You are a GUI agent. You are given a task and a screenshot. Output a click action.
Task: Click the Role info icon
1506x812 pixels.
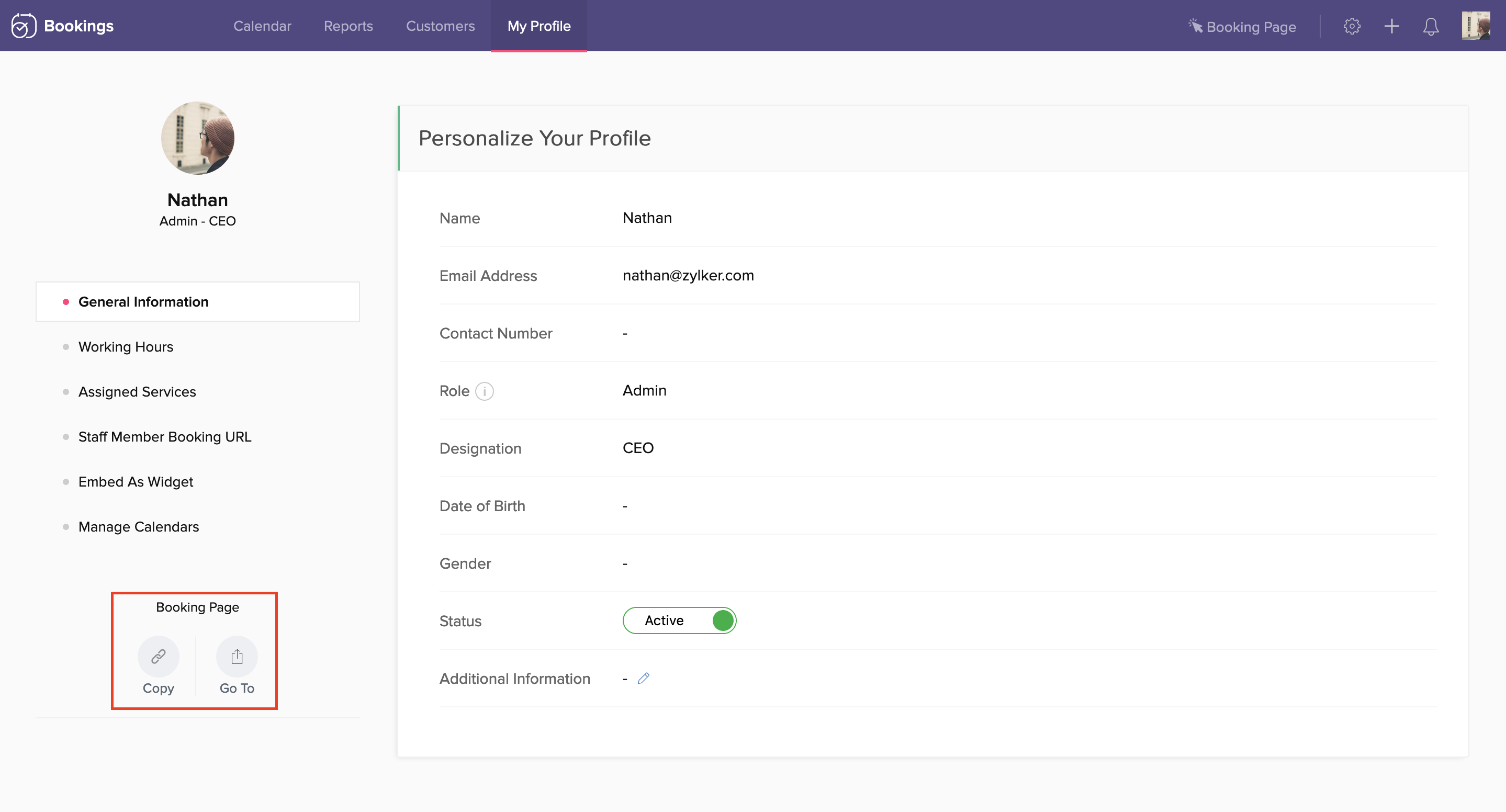484,391
